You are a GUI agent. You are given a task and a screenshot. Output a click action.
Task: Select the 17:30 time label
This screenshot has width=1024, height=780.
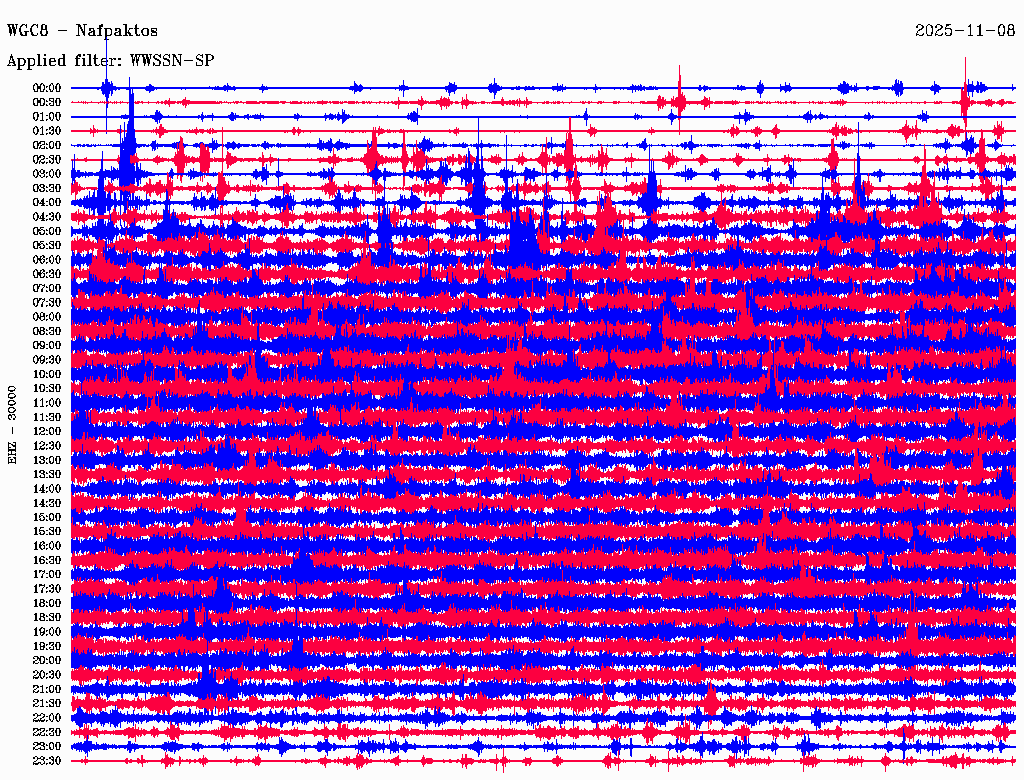click(x=47, y=589)
